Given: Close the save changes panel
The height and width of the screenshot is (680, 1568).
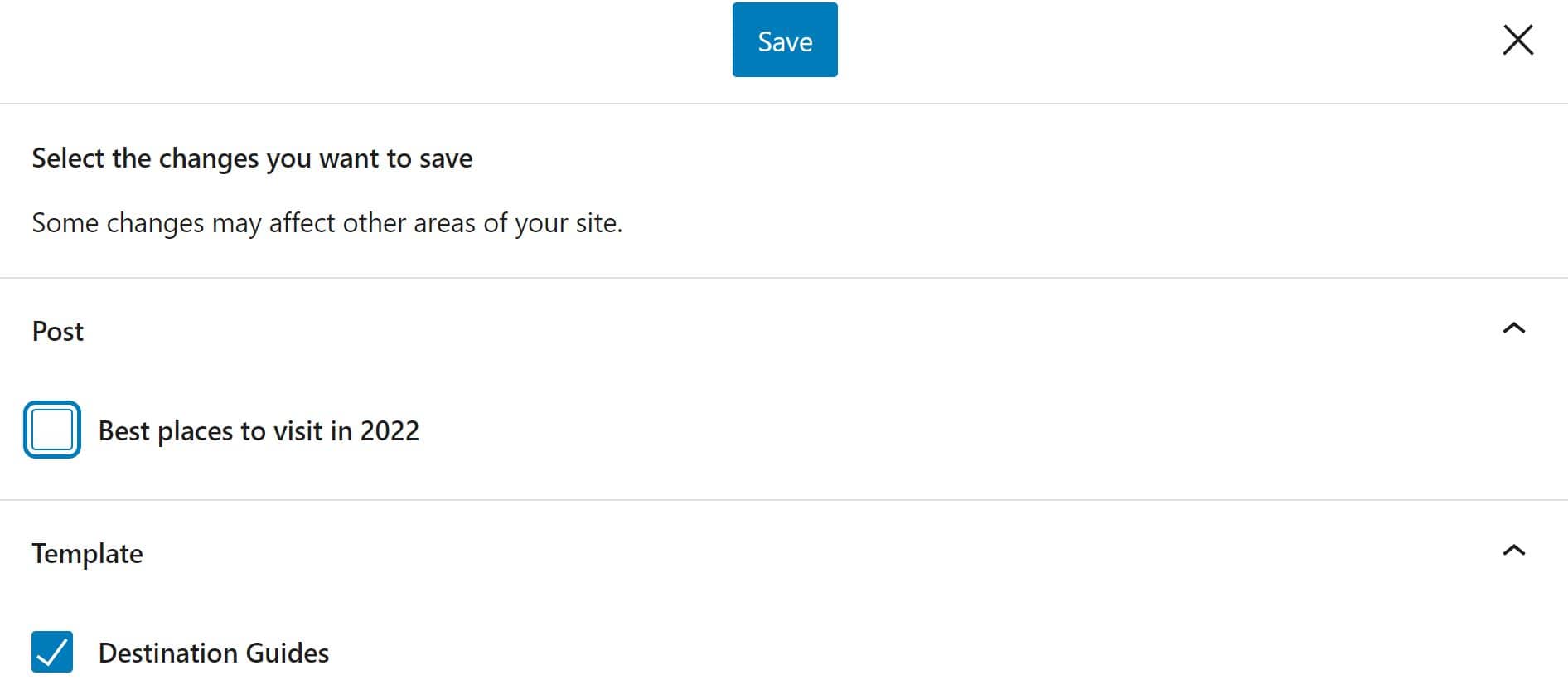Looking at the screenshot, I should [1517, 40].
